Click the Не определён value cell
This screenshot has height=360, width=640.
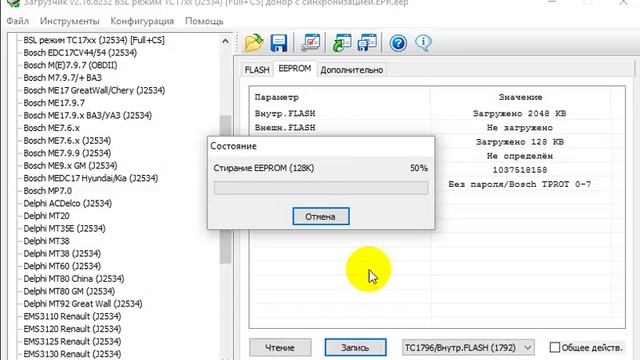(520, 156)
